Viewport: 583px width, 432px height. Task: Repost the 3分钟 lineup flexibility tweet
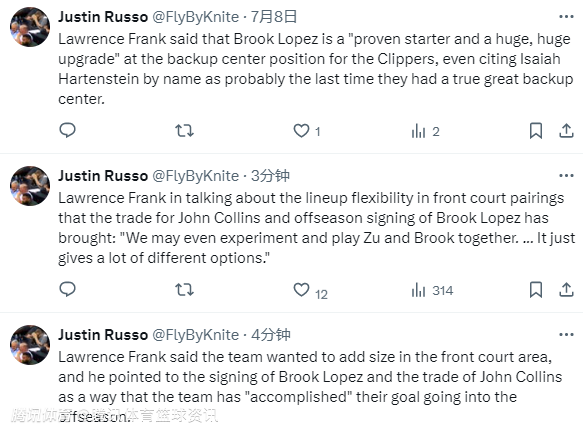pyautogui.click(x=184, y=290)
